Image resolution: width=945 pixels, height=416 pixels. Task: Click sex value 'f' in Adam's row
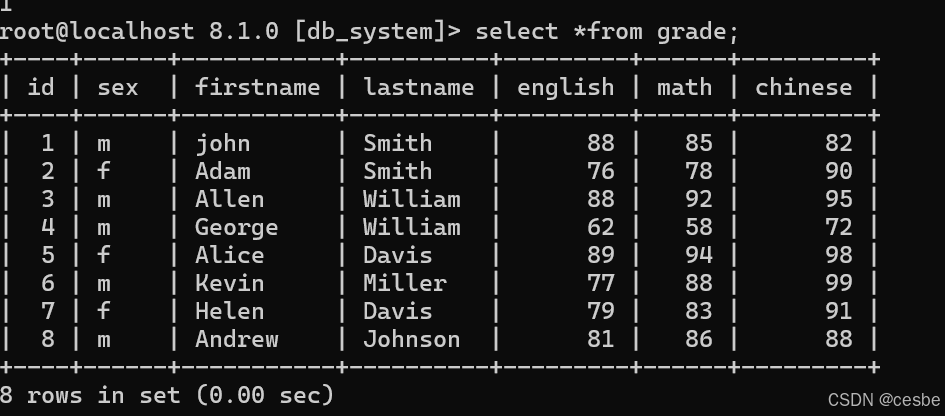point(104,171)
